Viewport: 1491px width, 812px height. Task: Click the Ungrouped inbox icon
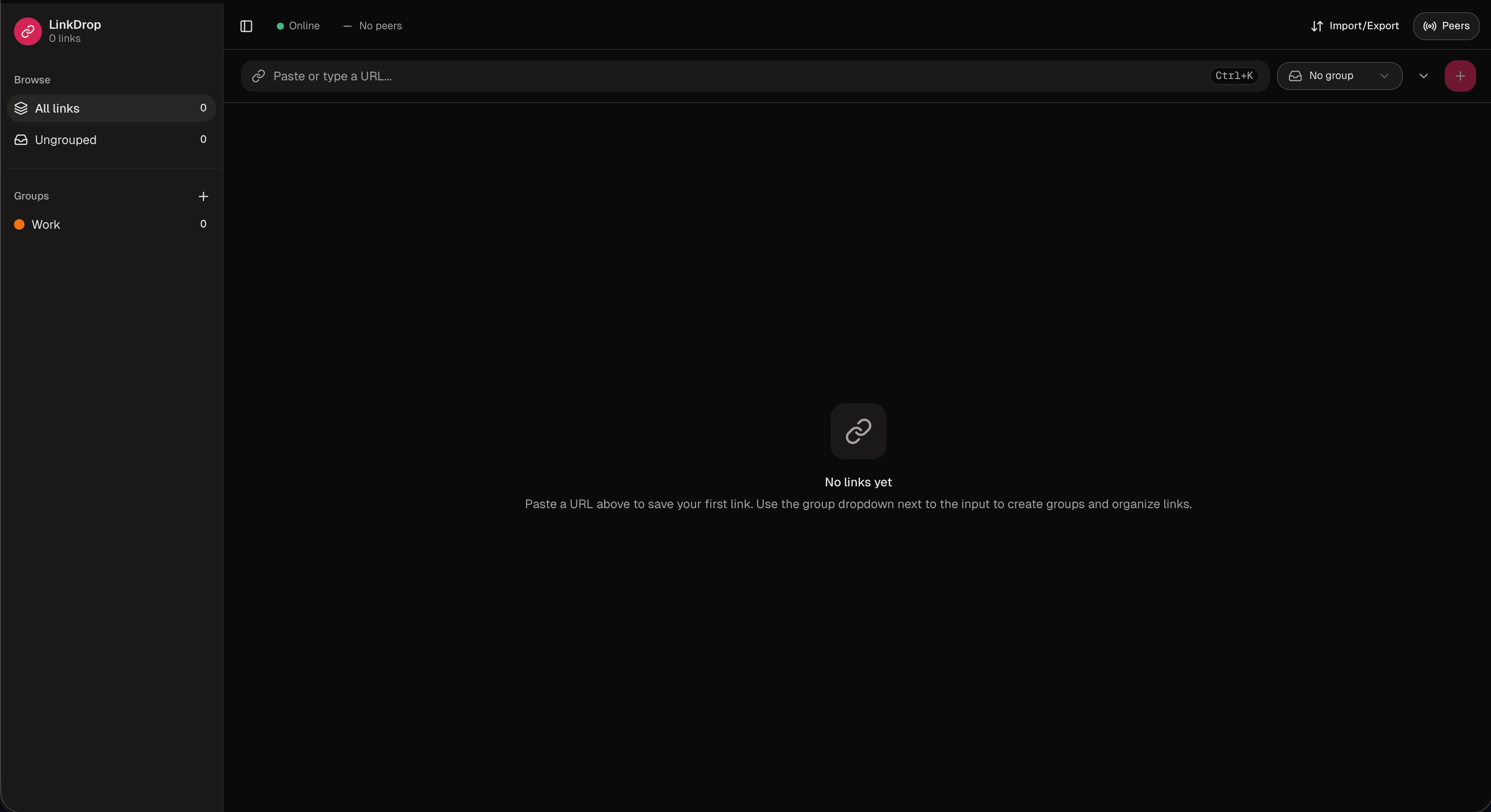point(21,140)
